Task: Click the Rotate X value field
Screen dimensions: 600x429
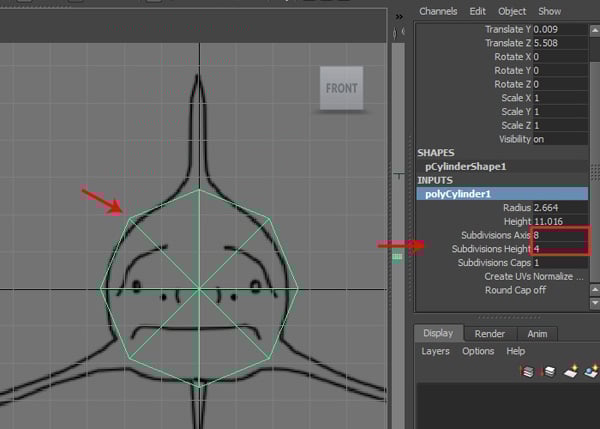Action: (560, 57)
